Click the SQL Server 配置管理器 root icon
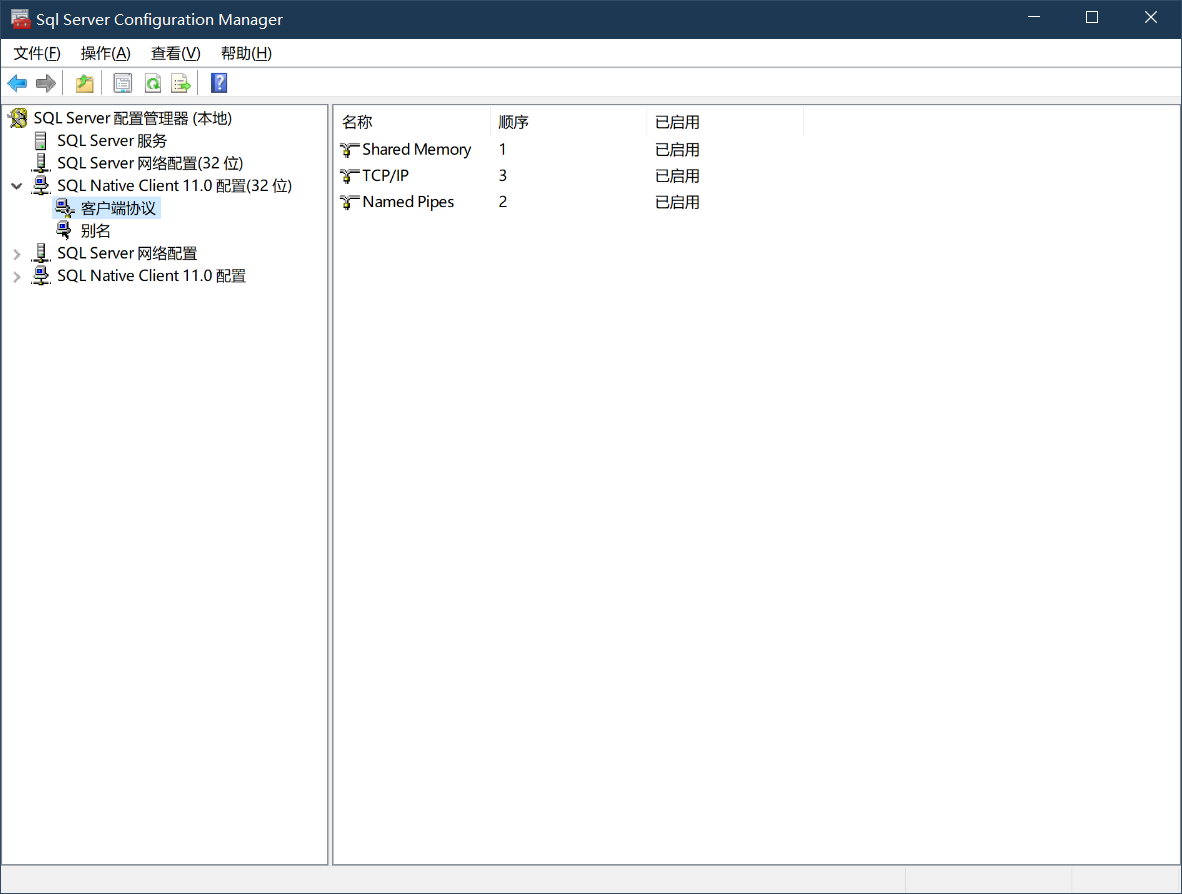The width and height of the screenshot is (1182, 894). coord(18,118)
